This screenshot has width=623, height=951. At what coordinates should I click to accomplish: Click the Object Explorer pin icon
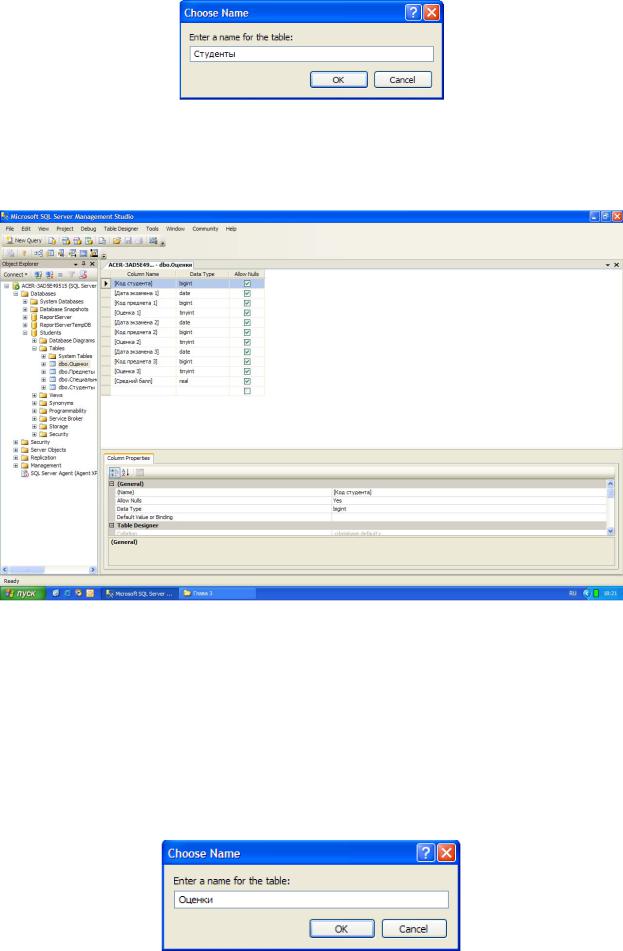pos(84,264)
